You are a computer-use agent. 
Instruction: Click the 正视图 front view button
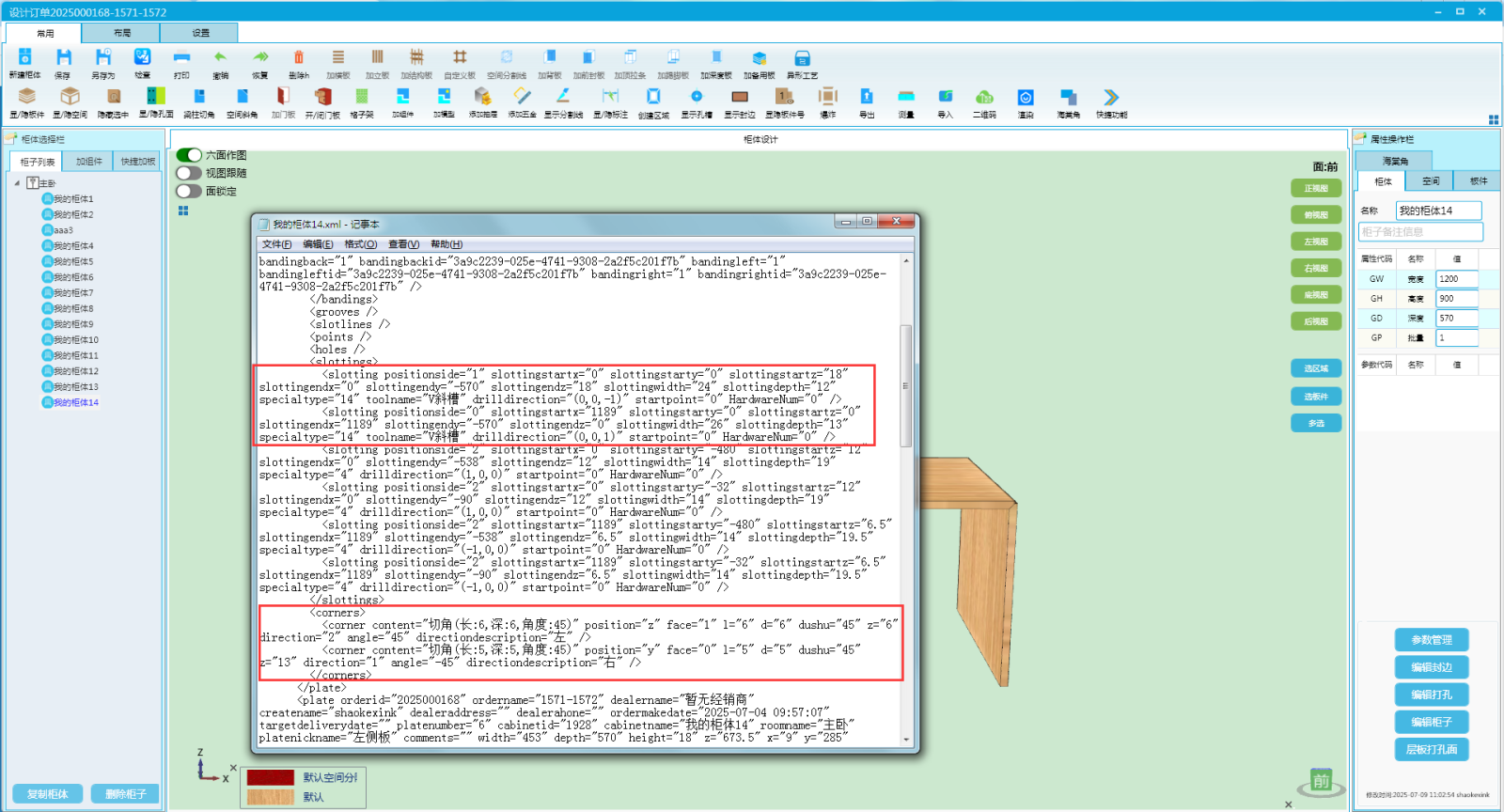1316,189
